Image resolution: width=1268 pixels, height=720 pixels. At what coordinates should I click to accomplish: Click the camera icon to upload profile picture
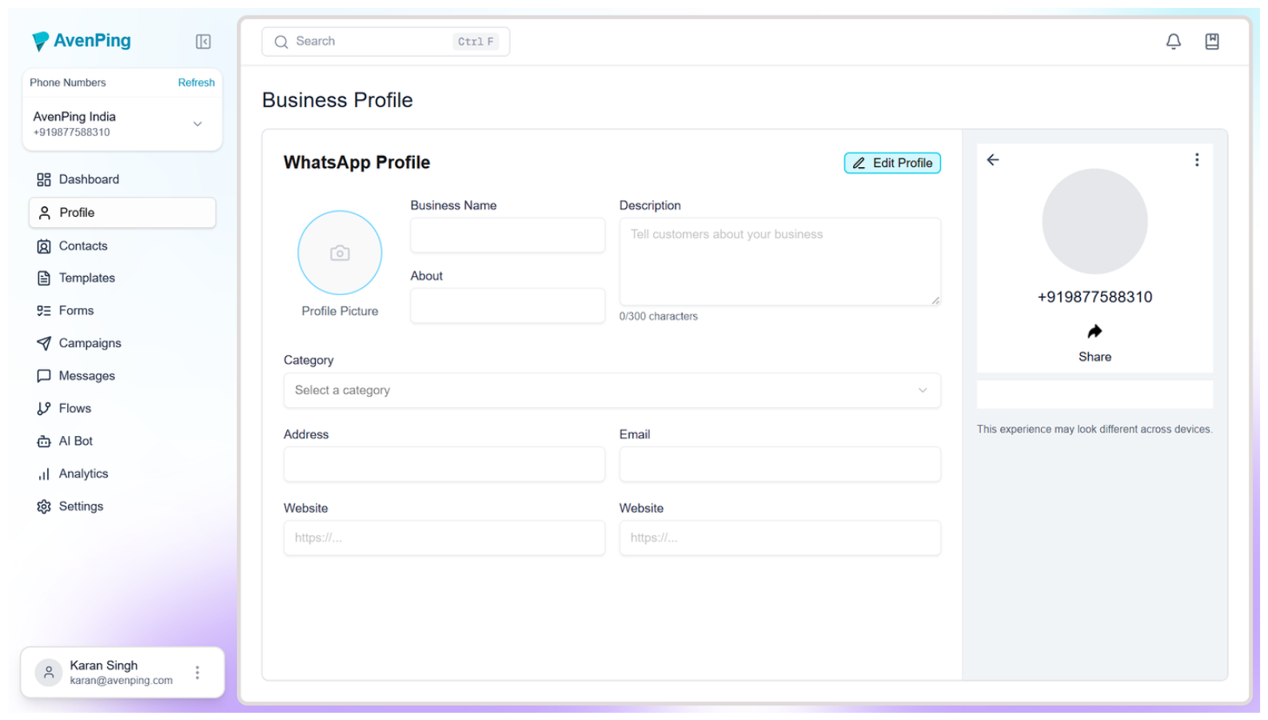pos(340,253)
